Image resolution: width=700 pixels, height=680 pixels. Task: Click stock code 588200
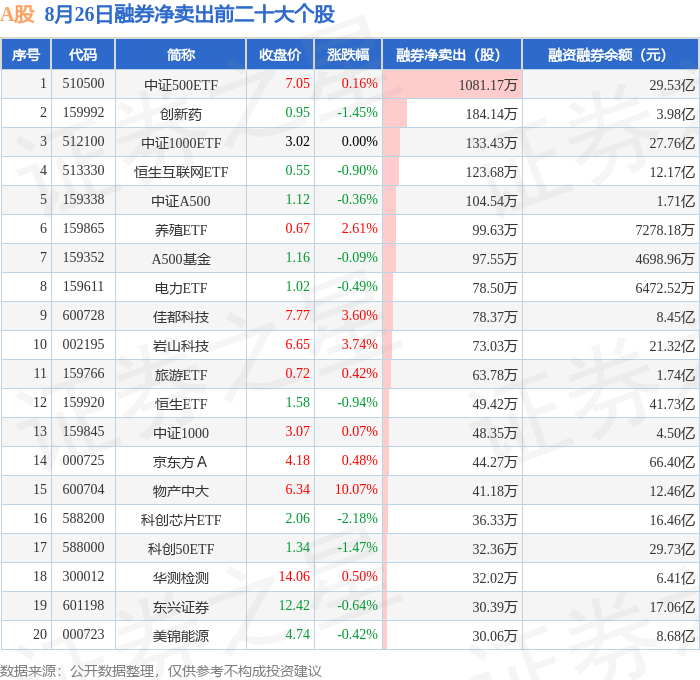pos(83,519)
